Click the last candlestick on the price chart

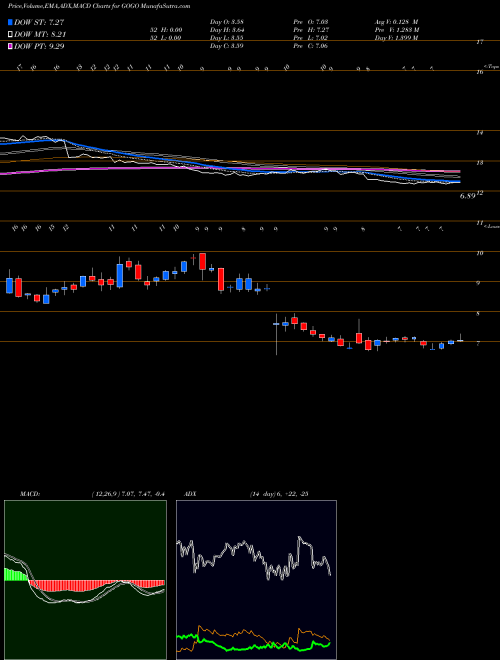coord(460,339)
